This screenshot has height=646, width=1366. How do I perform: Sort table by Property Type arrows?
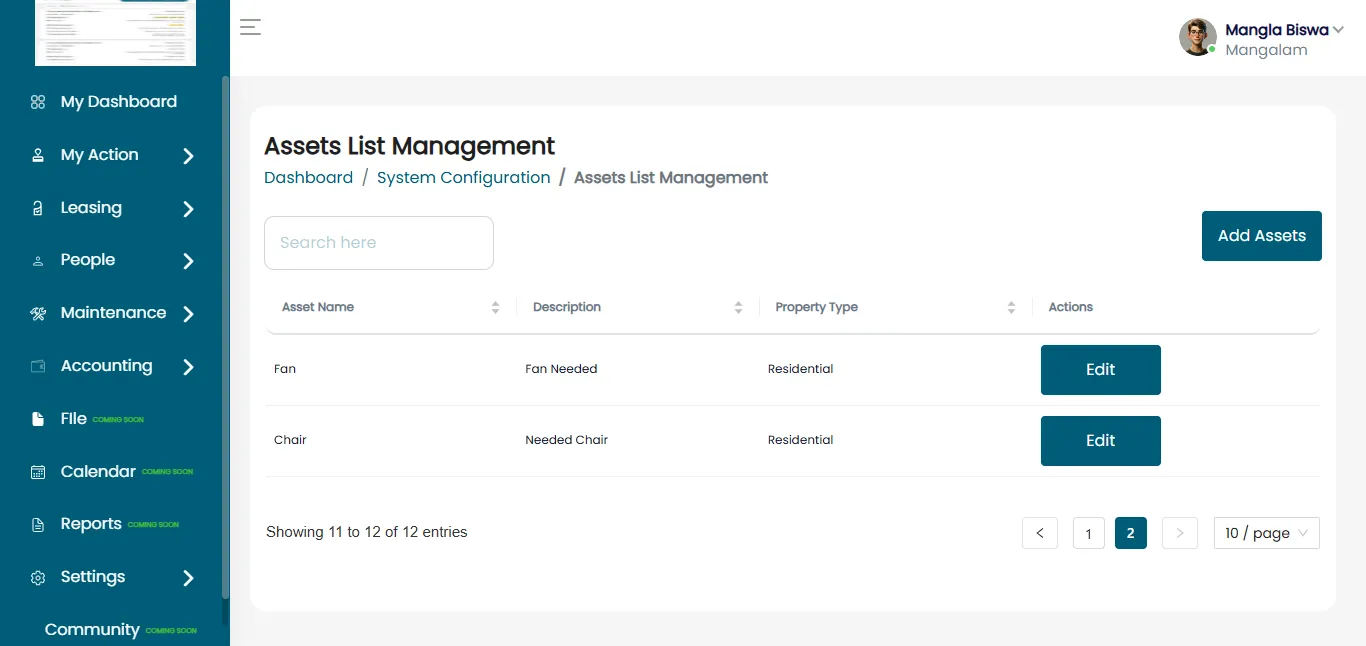click(1011, 308)
